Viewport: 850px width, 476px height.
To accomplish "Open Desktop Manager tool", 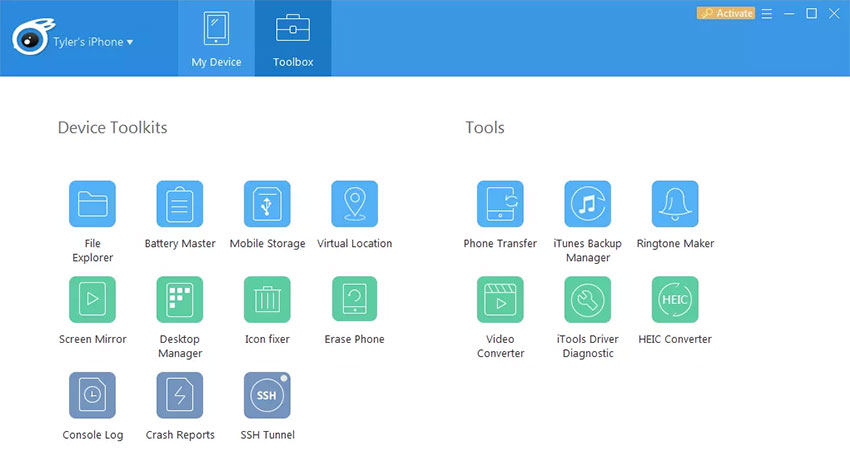I will (x=180, y=300).
